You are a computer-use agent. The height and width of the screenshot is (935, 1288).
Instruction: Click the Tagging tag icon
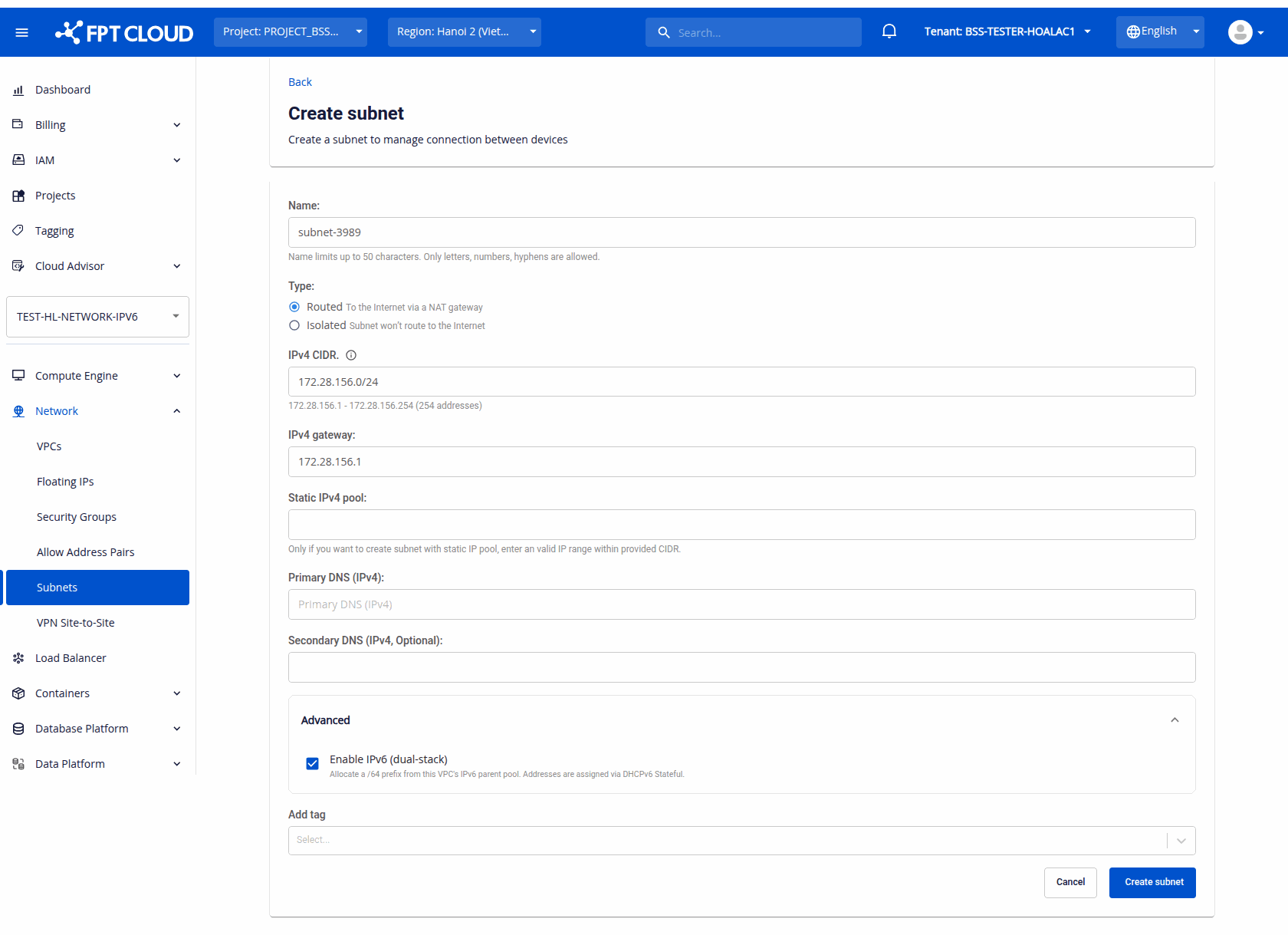pyautogui.click(x=18, y=231)
